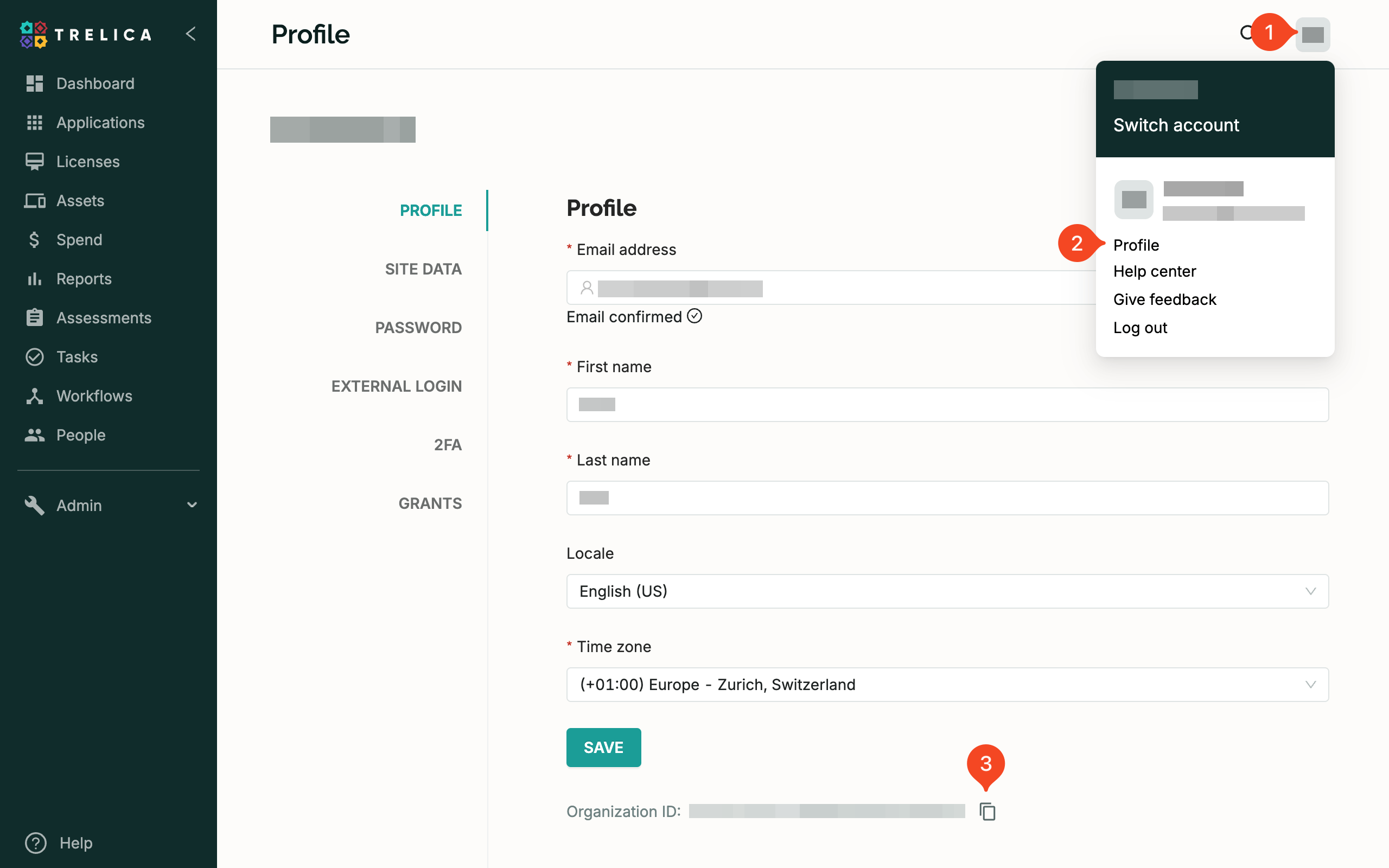Click the Trelica logo
1389x868 pixels.
pos(86,34)
